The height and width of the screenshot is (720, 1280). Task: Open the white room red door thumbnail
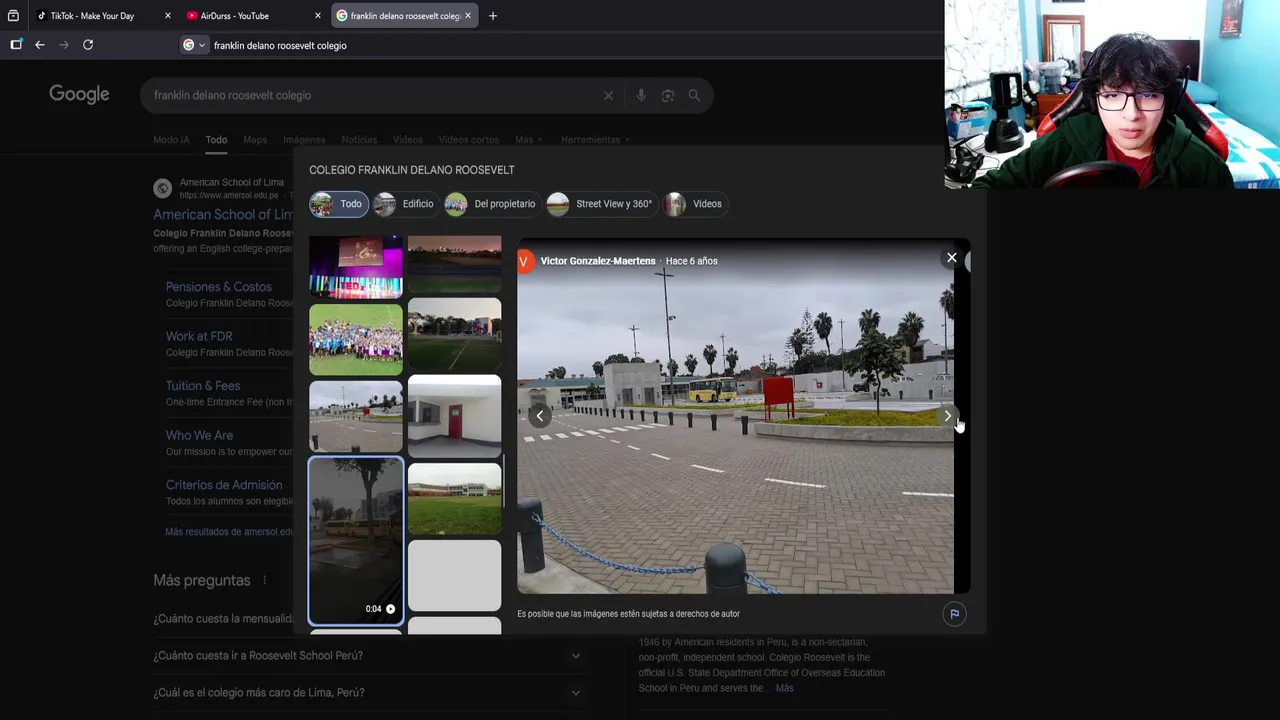[454, 416]
